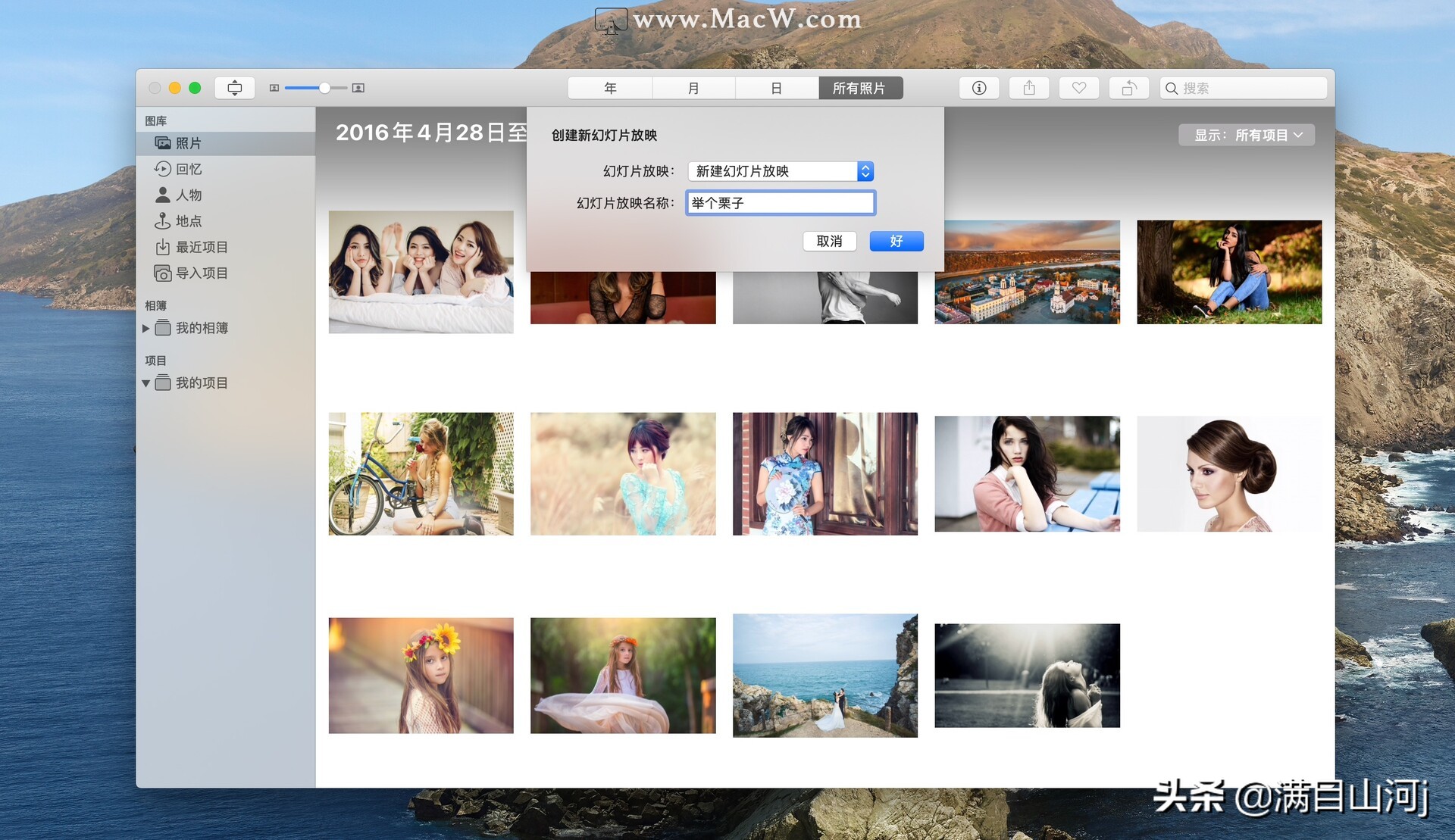This screenshot has width=1455, height=840.
Task: Expand 我的相簿 disclosure triangle
Action: 145,328
